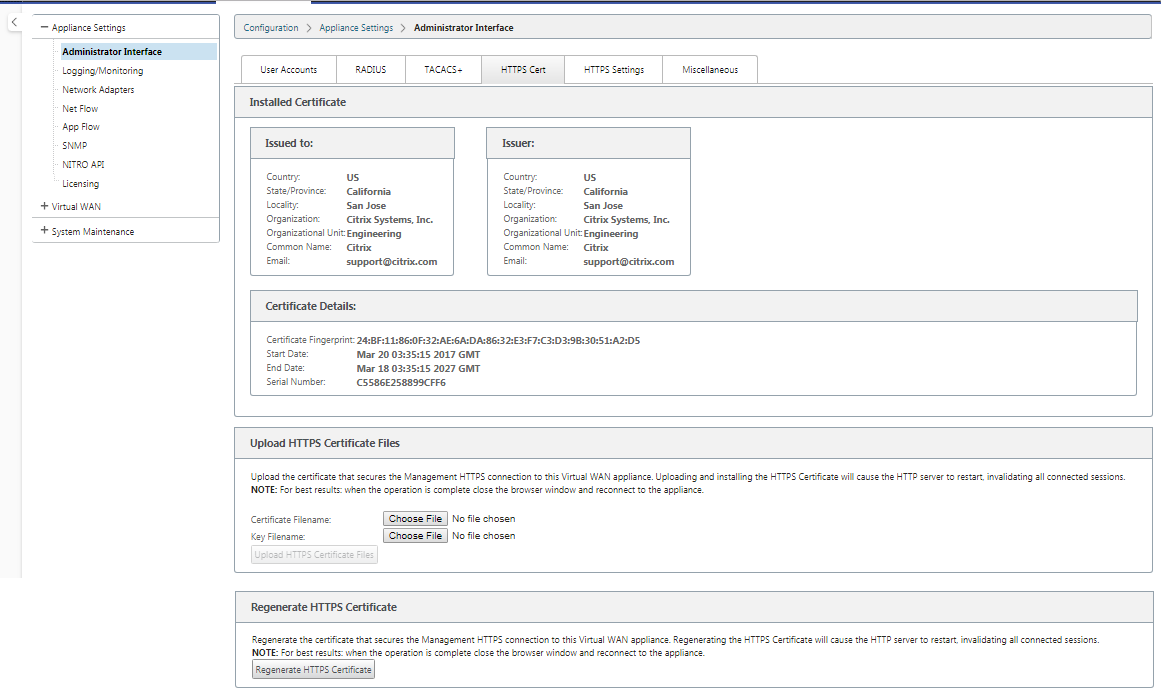Click the Start Date value Mar 20 2017
The width and height of the screenshot is (1161, 693).
pyautogui.click(x=418, y=355)
